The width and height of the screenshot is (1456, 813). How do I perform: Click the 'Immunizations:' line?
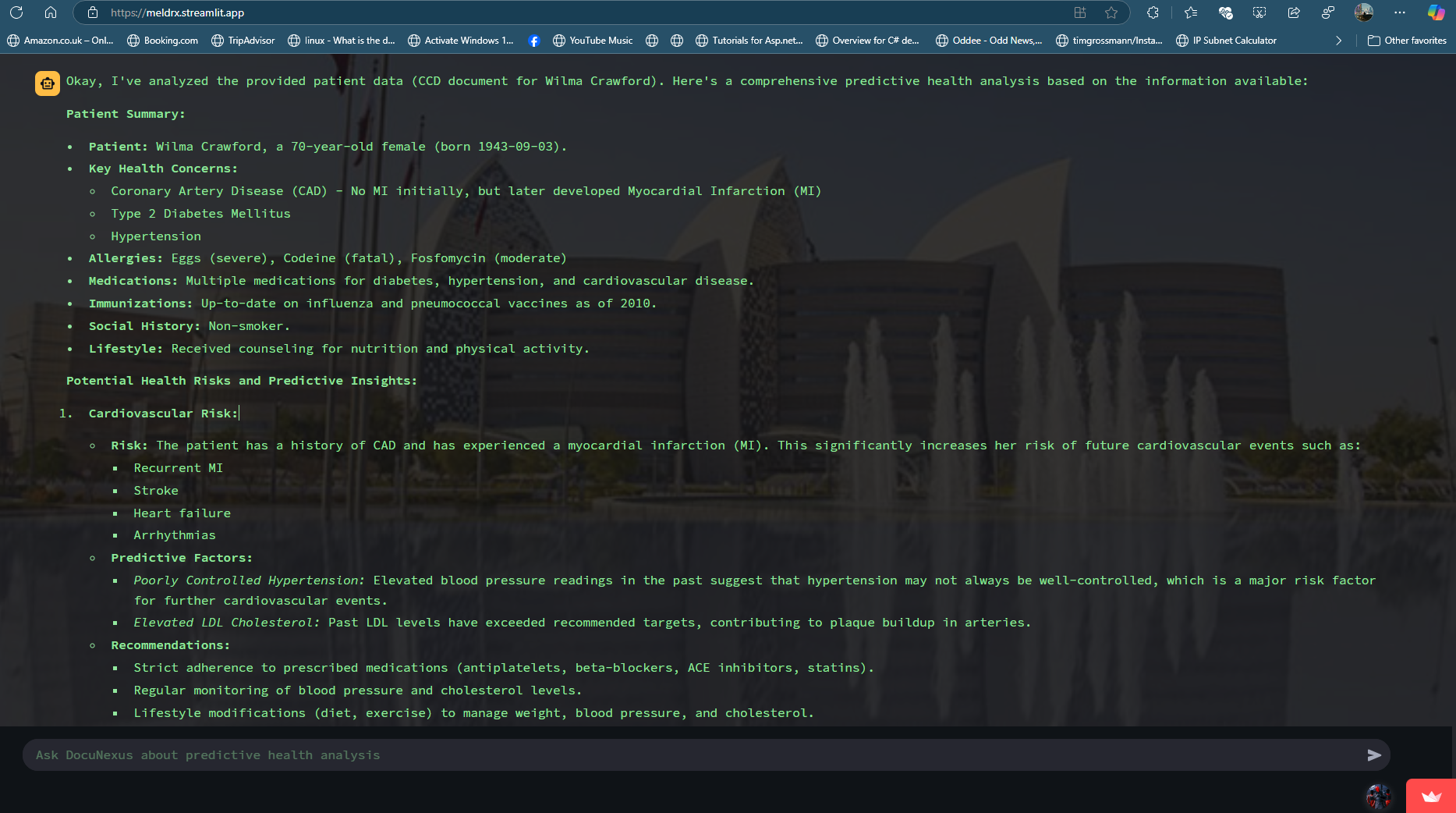click(373, 304)
